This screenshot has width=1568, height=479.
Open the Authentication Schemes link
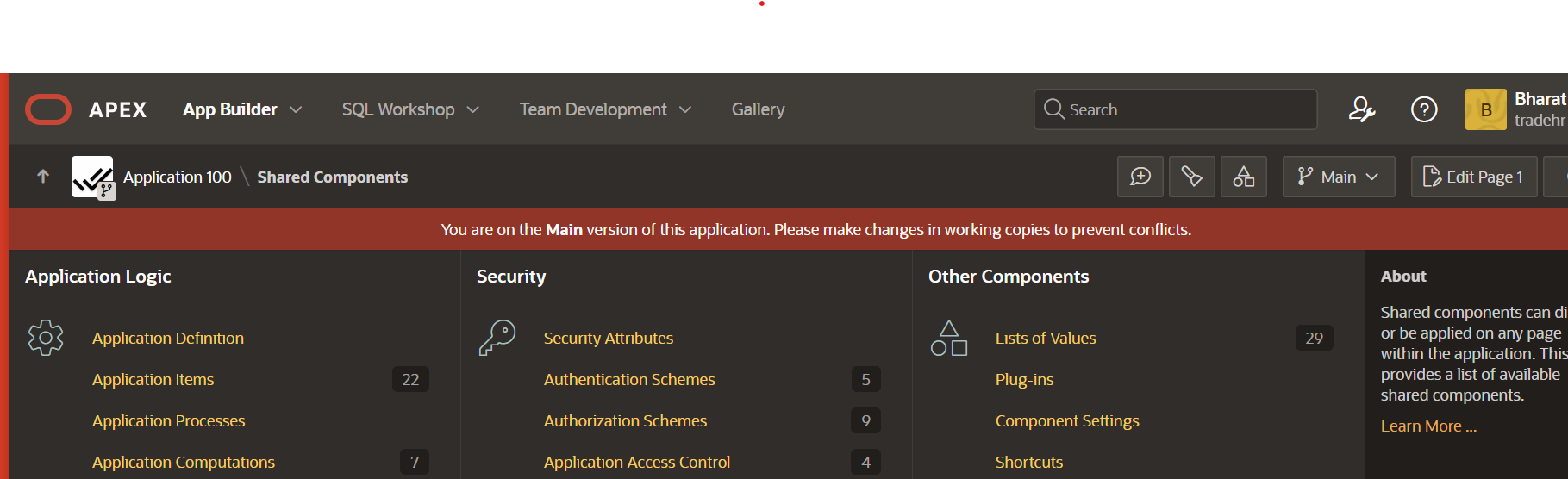(629, 379)
